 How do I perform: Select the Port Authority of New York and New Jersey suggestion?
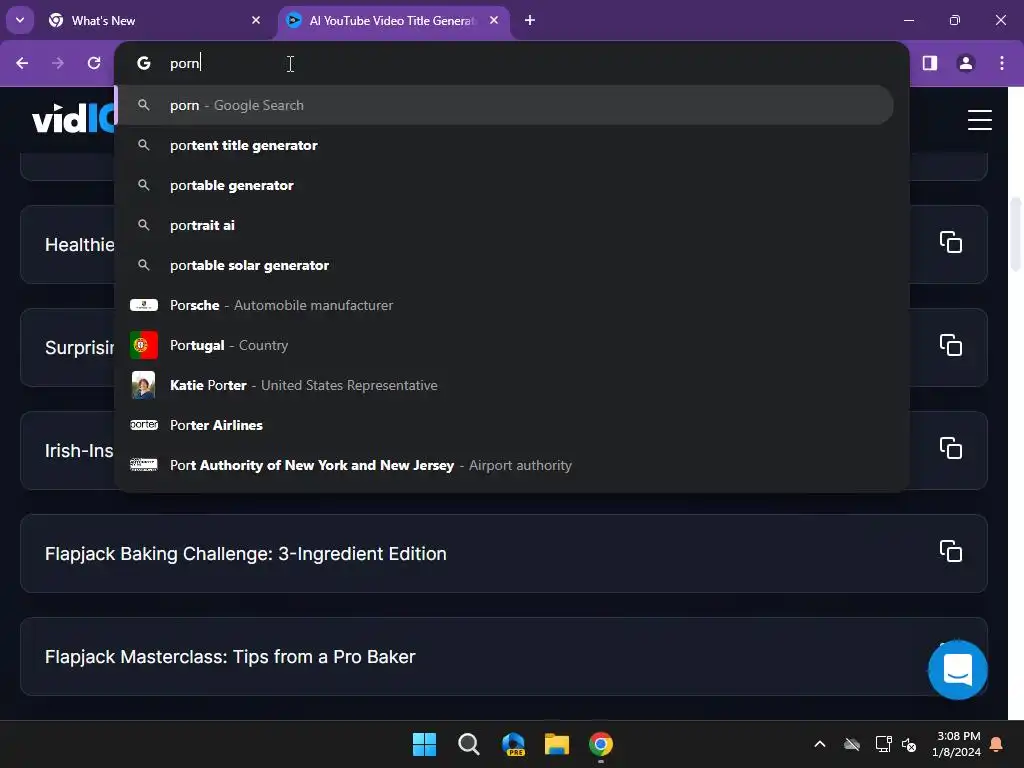point(504,465)
